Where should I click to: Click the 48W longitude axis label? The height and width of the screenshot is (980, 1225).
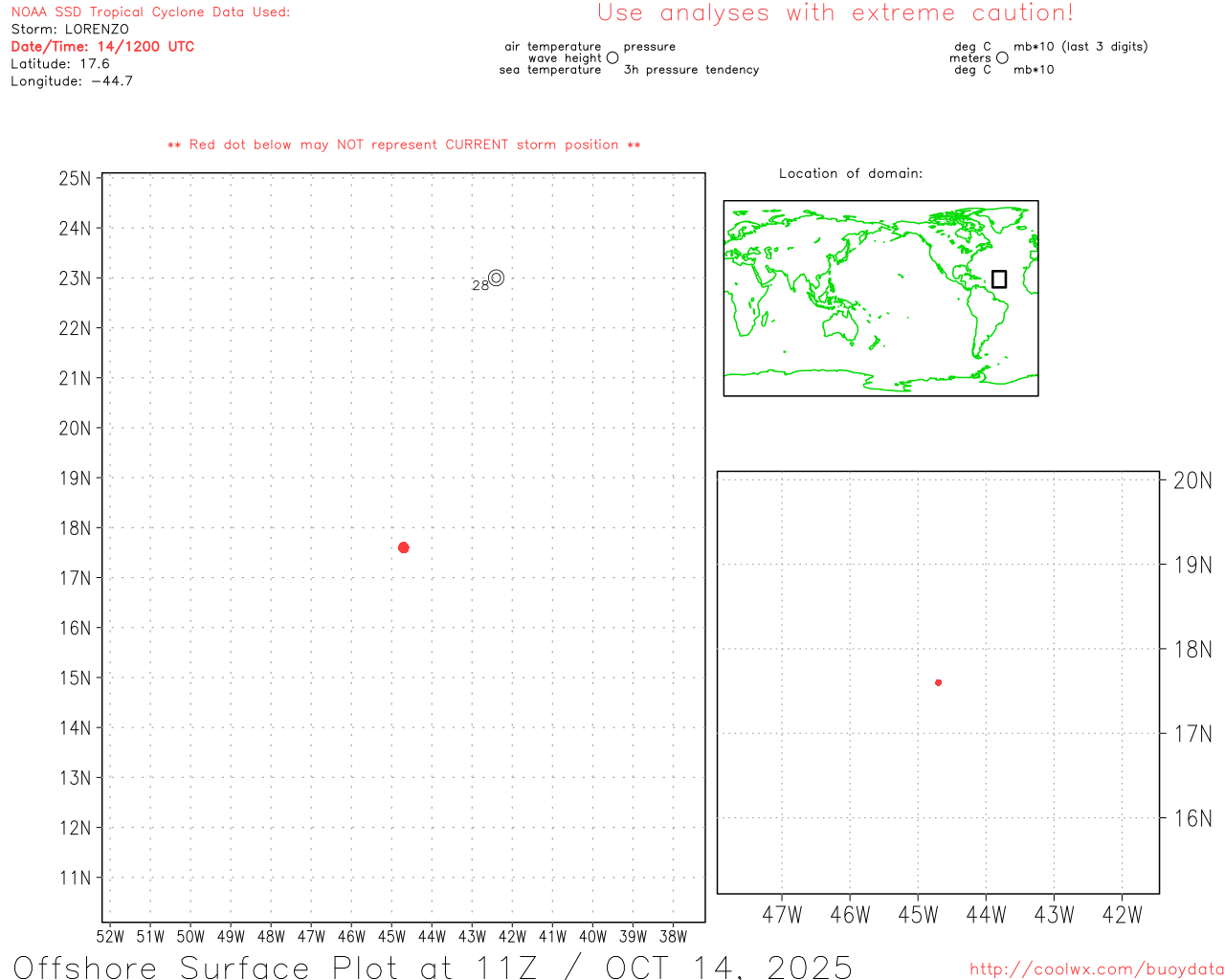(x=271, y=937)
